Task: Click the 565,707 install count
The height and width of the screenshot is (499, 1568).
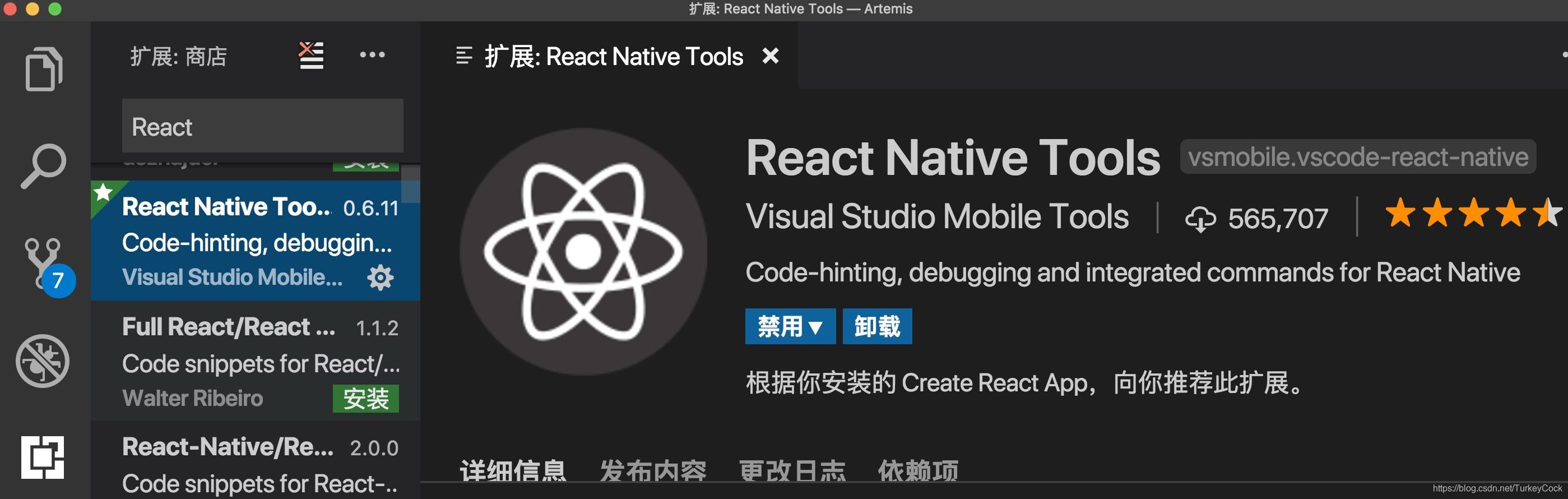Action: pyautogui.click(x=1278, y=219)
